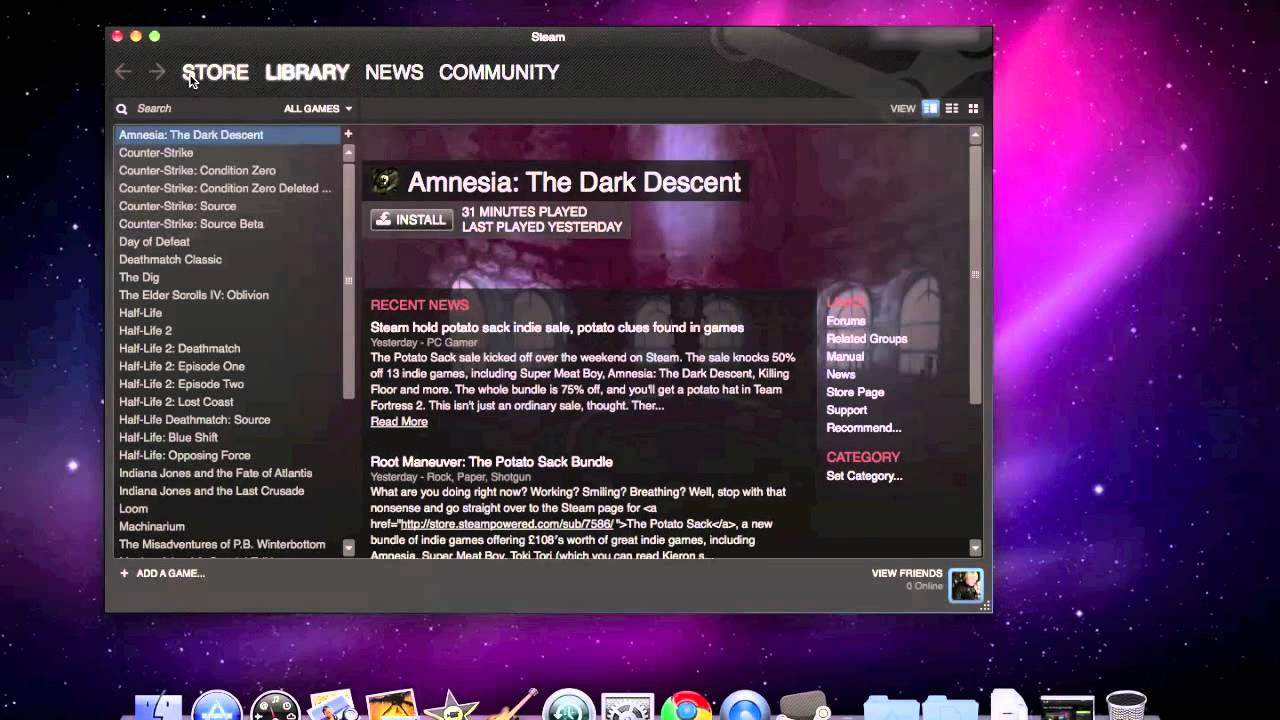The image size is (1280, 720).
Task: Click the window resize grip icon
Action: (986, 606)
